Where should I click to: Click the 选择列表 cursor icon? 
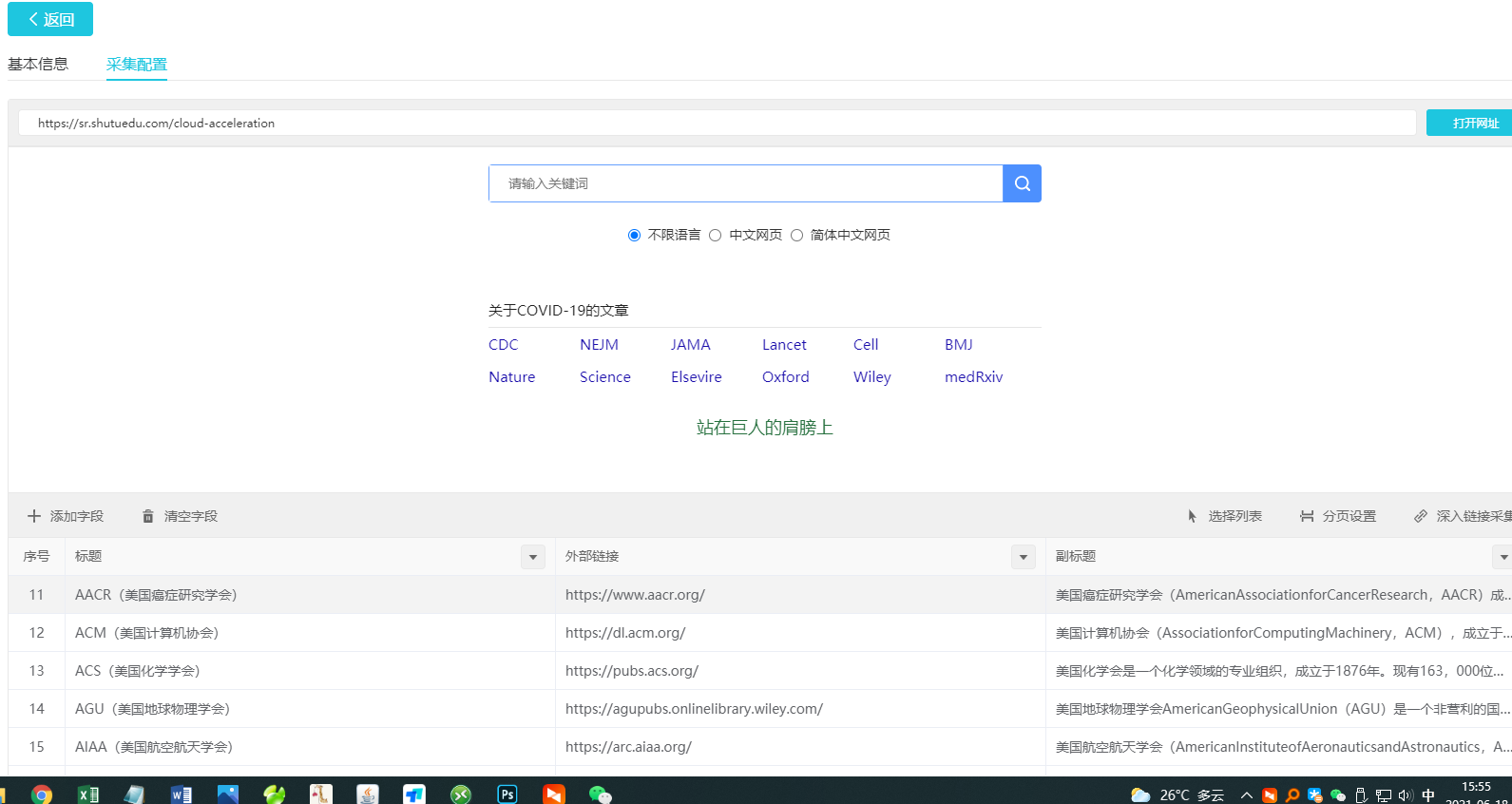coord(1192,516)
